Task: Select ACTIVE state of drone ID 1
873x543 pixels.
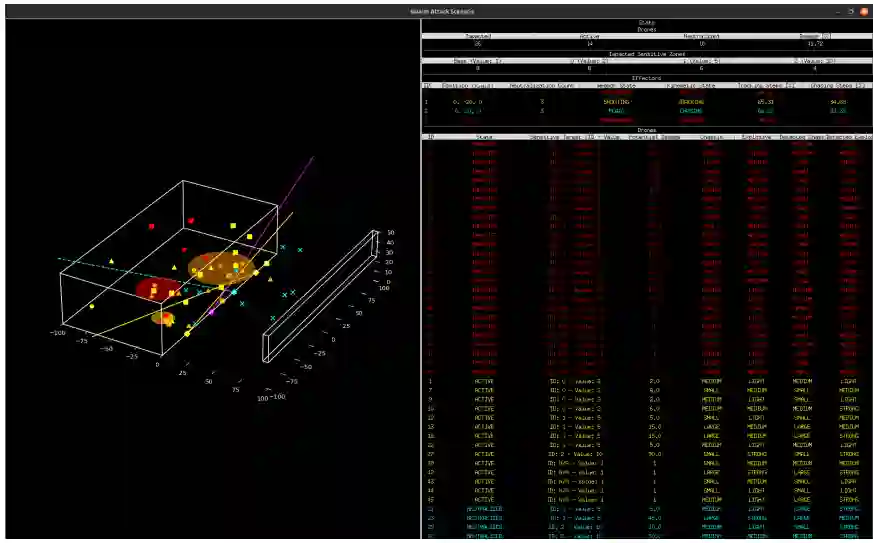Action: tap(484, 381)
